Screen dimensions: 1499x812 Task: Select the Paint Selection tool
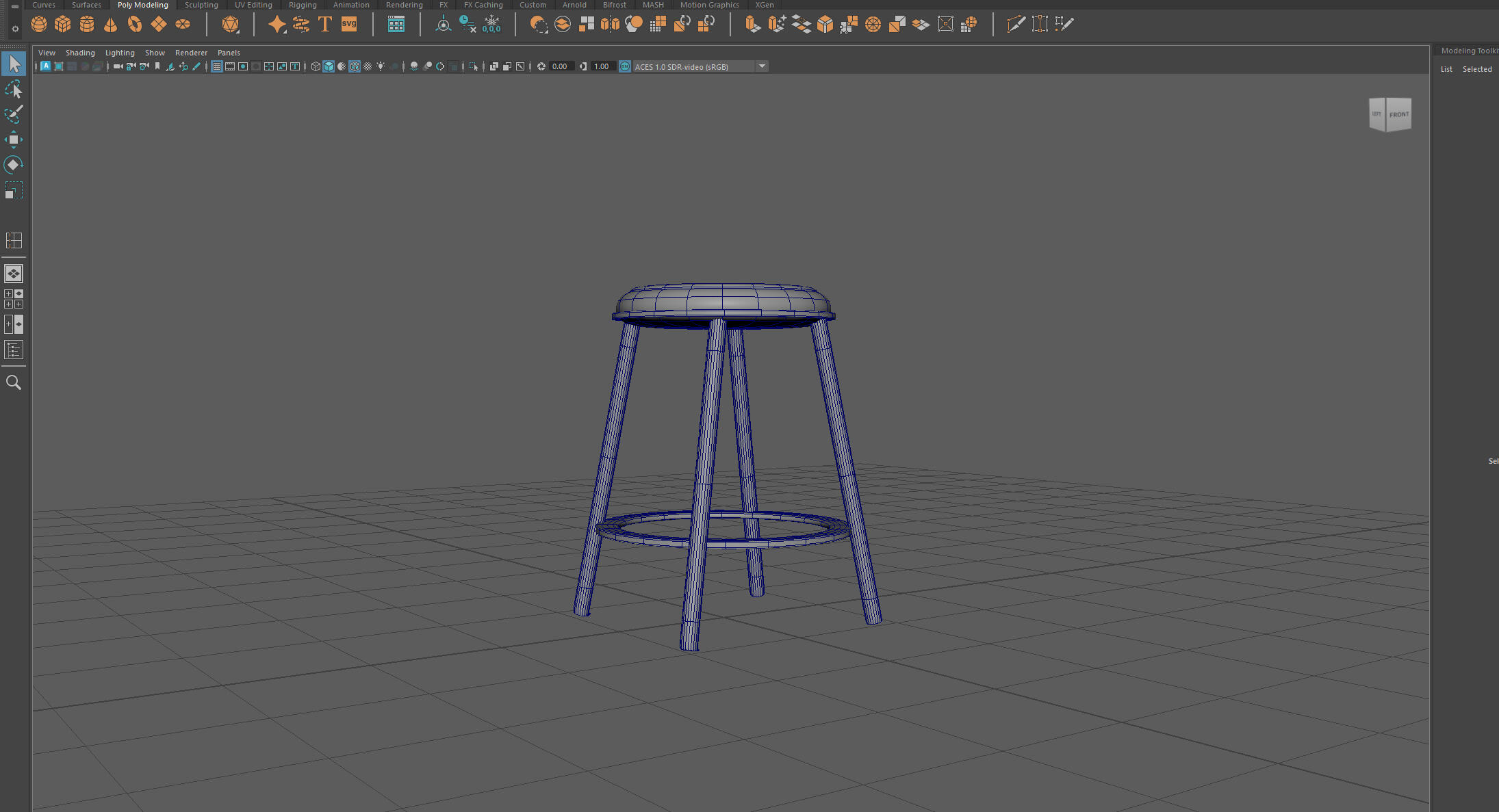14,114
